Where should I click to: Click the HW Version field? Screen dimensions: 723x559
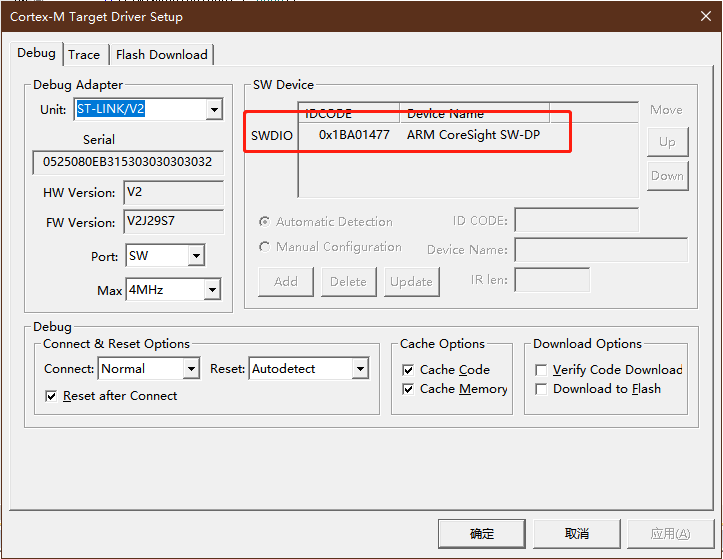pyautogui.click(x=173, y=192)
